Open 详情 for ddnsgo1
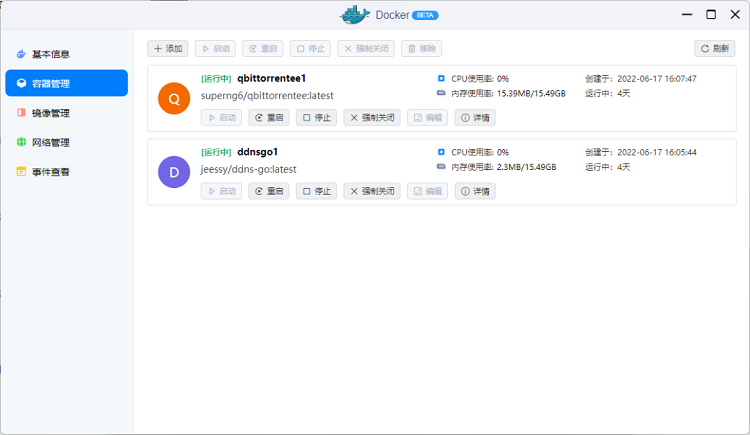 pyautogui.click(x=475, y=191)
